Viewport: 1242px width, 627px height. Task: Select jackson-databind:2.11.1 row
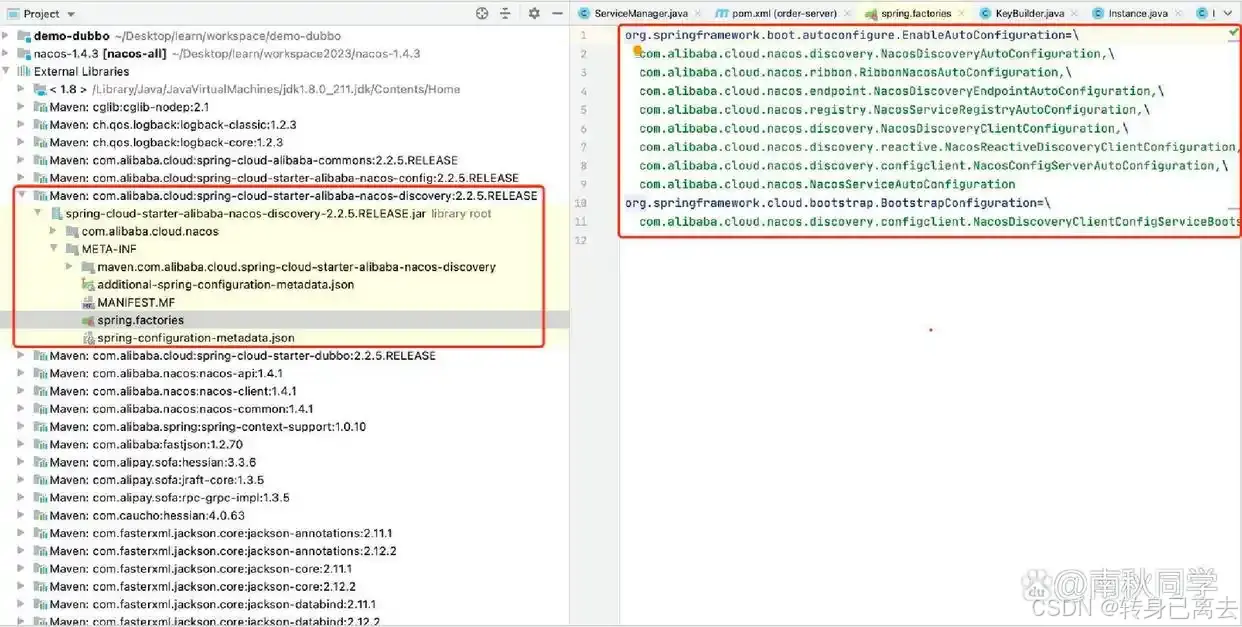[285, 605]
